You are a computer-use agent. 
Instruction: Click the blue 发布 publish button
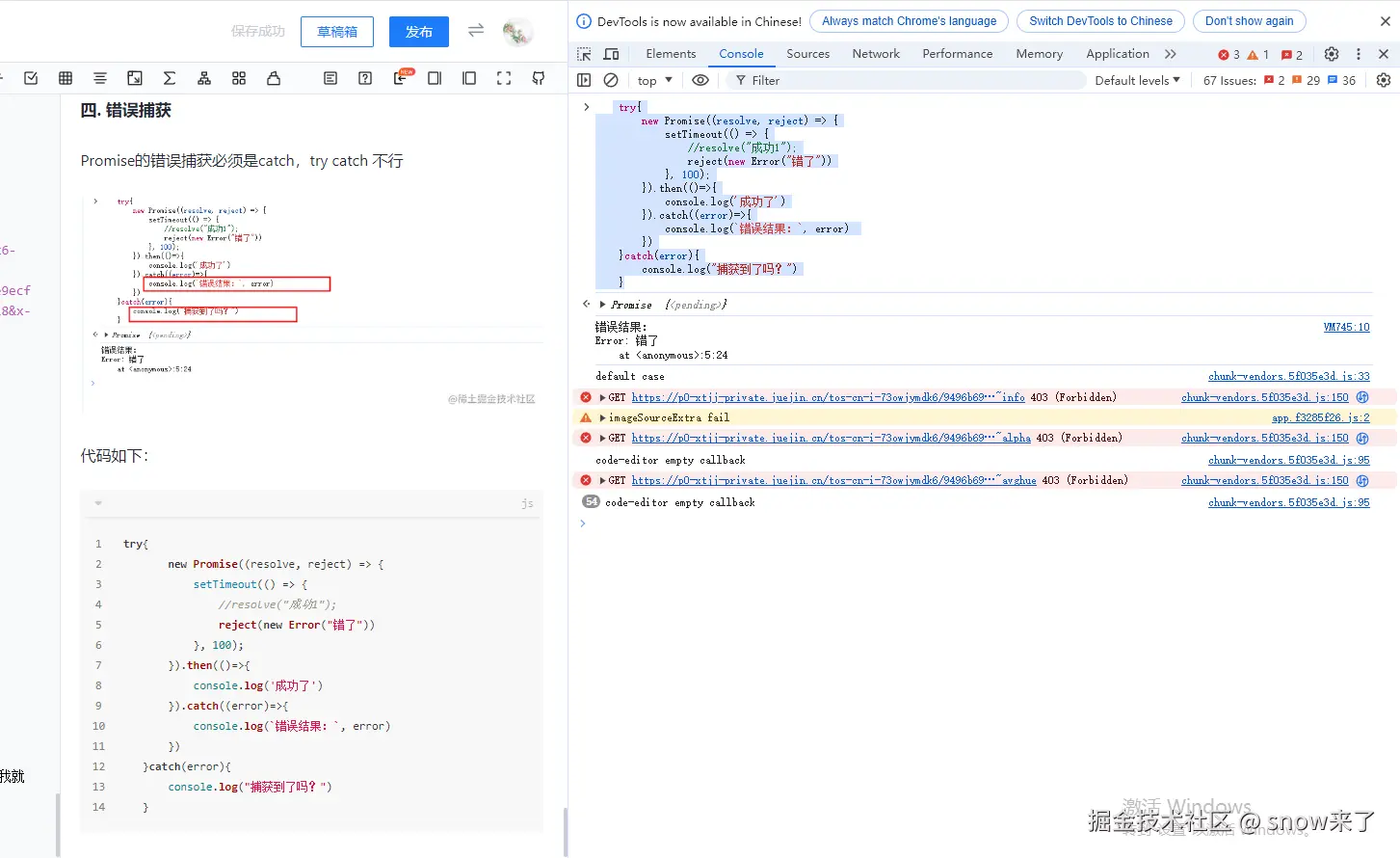coord(419,32)
